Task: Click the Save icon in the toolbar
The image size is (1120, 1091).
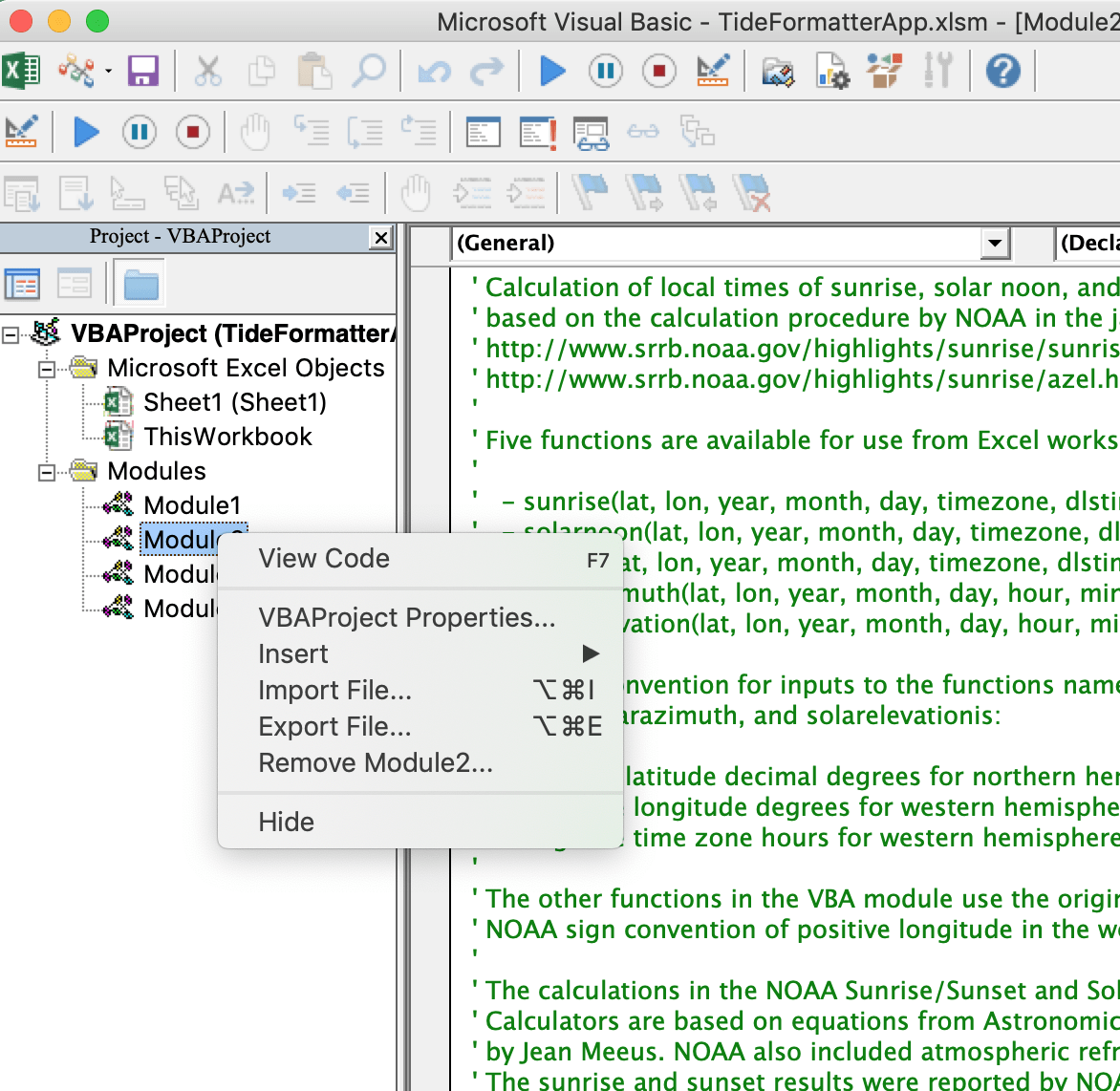Action: tap(143, 71)
